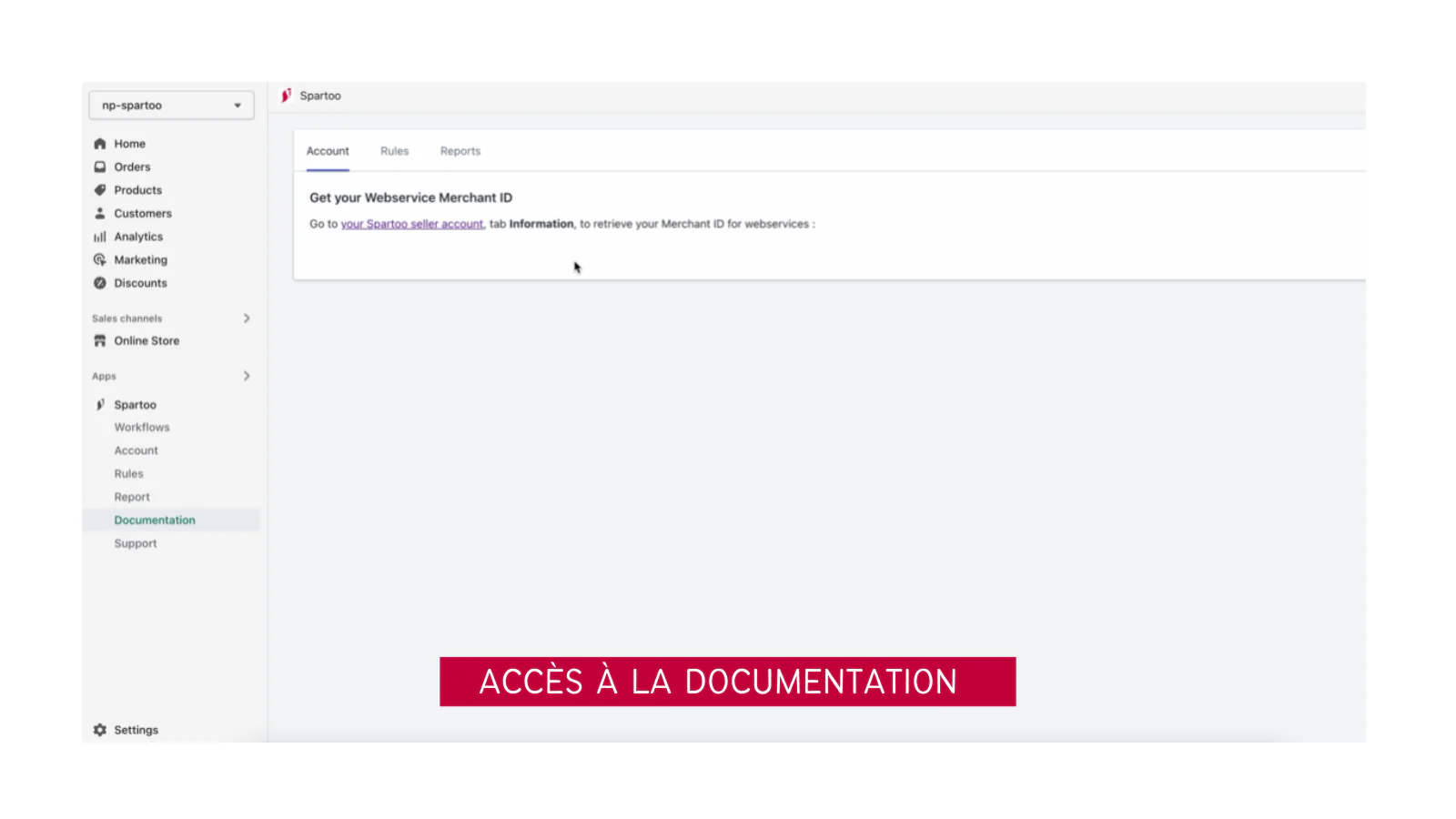Image resolution: width=1456 pixels, height=819 pixels.
Task: Follow the 'your Spartoo seller account' link
Action: [x=412, y=224]
